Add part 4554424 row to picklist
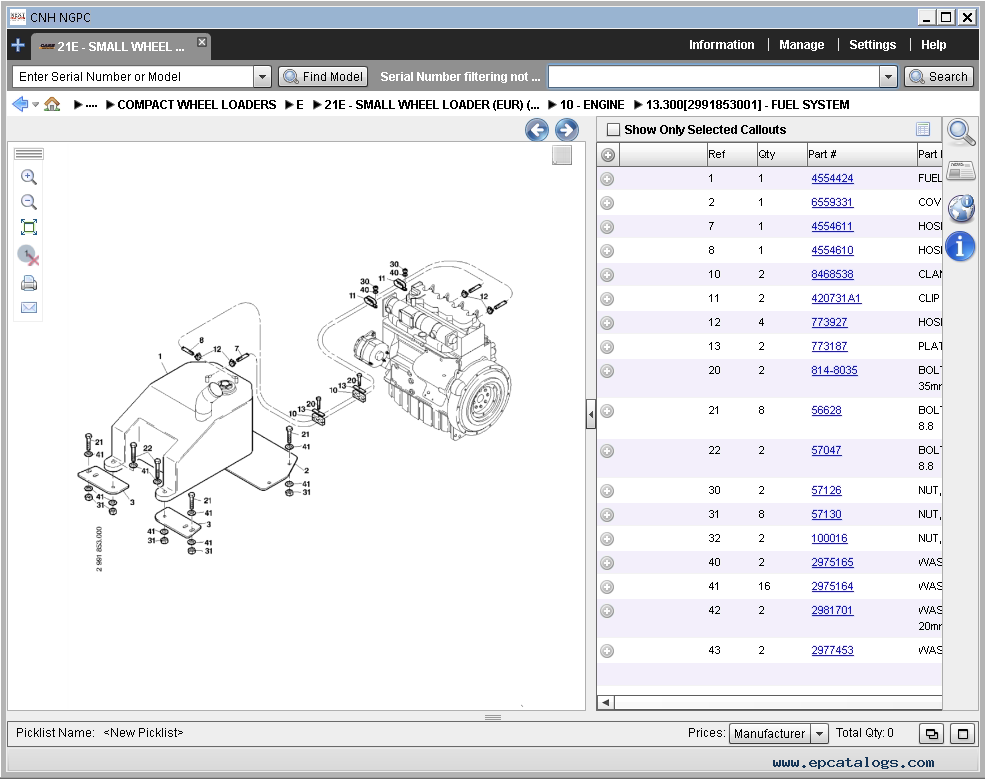This screenshot has height=779, width=985. coord(607,179)
